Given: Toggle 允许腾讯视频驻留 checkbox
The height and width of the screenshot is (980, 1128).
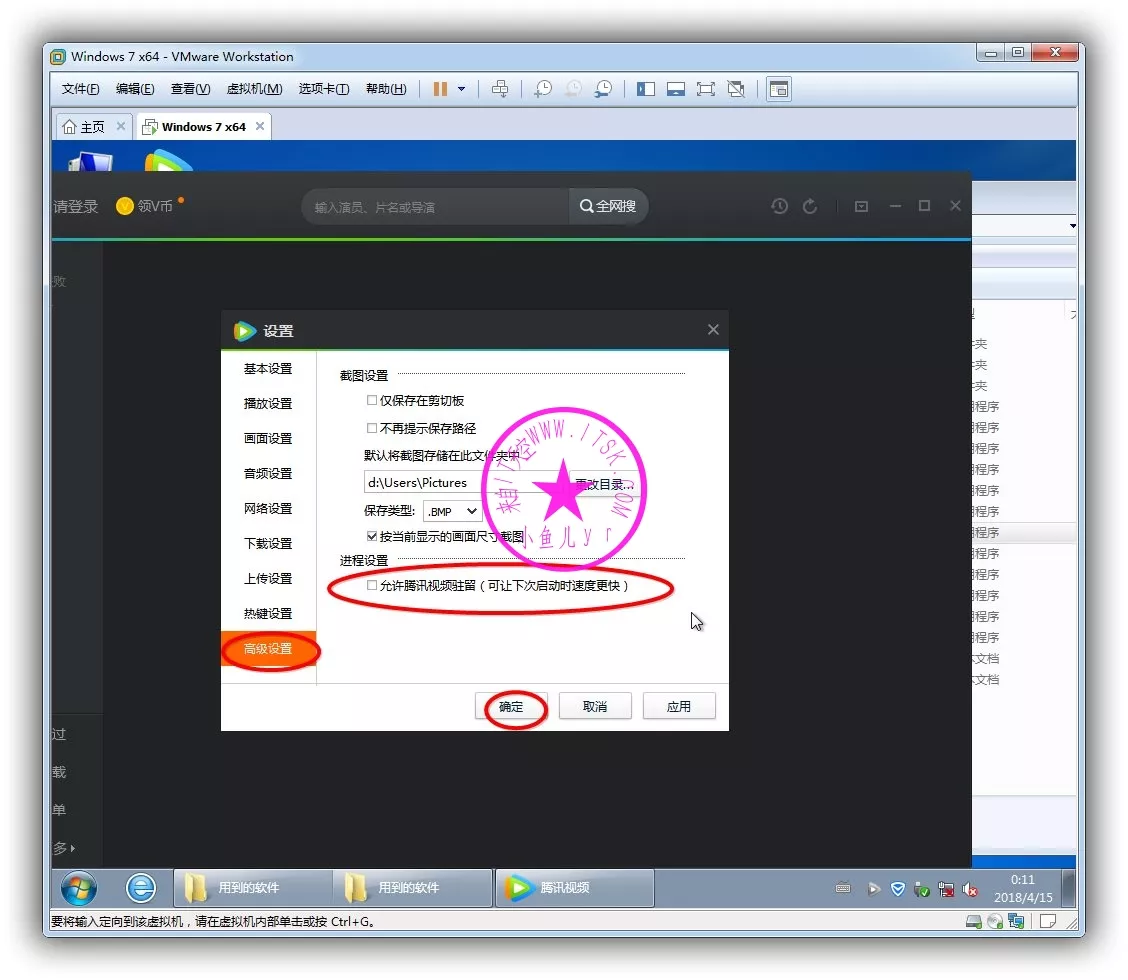Looking at the screenshot, I should pyautogui.click(x=372, y=585).
